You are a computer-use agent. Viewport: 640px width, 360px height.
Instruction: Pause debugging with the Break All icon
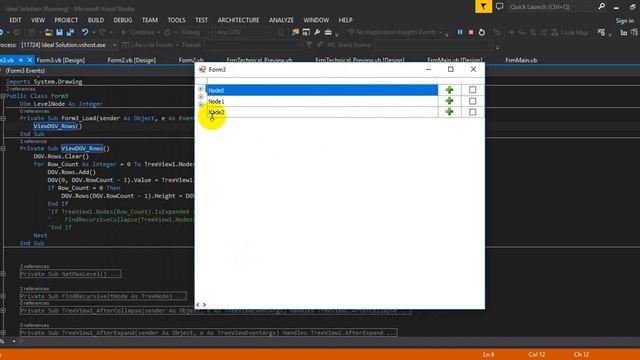click(x=460, y=32)
